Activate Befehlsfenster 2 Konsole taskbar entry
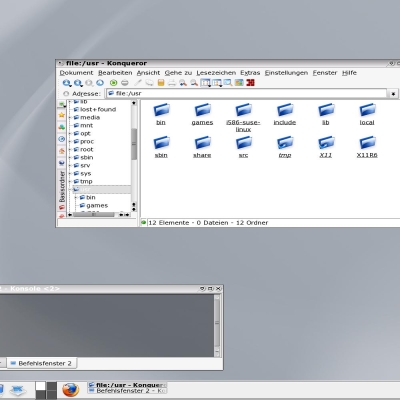Viewport: 400px width, 400px height. pyautogui.click(x=127, y=391)
